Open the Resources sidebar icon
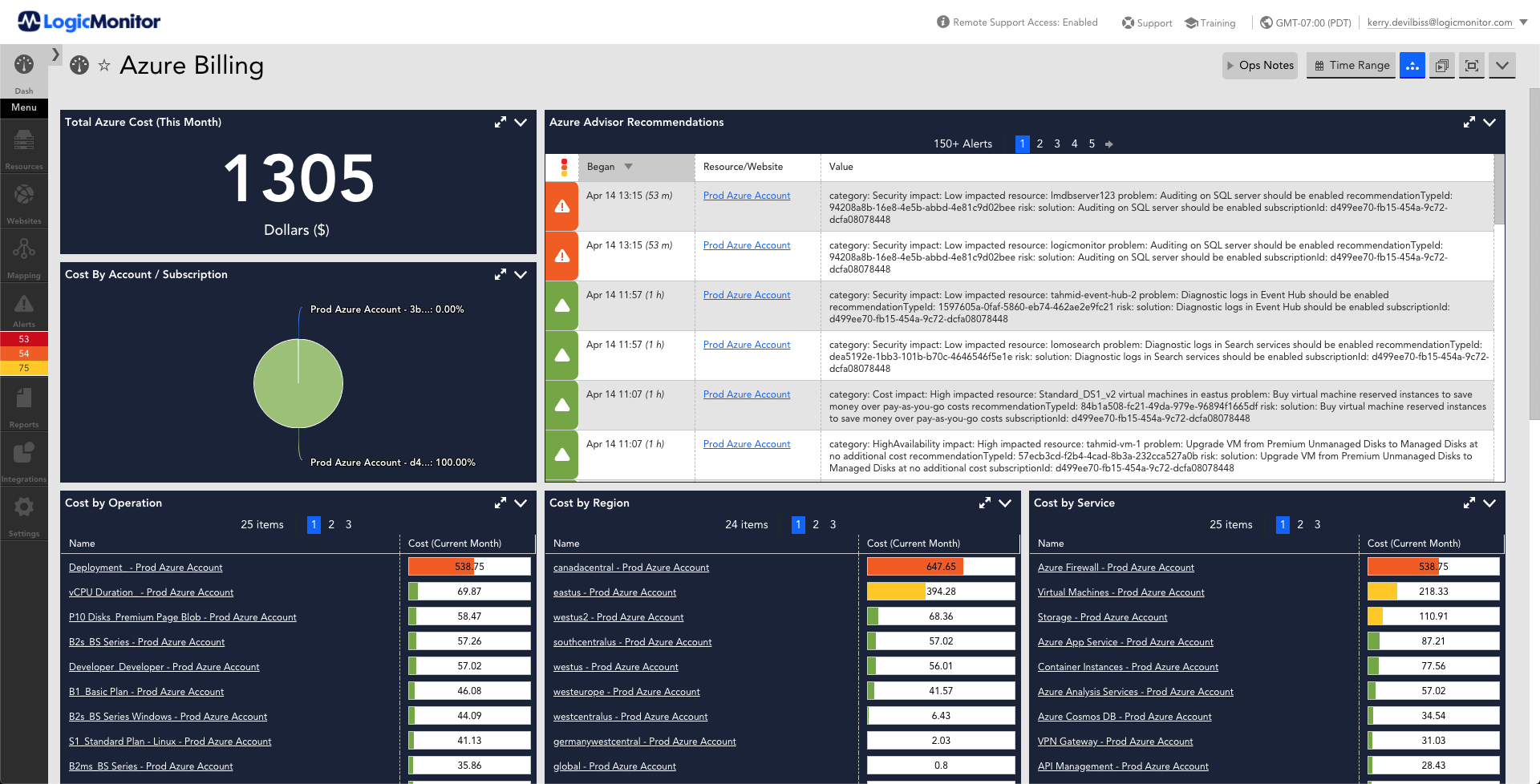The width and height of the screenshot is (1540, 784). pos(24,148)
